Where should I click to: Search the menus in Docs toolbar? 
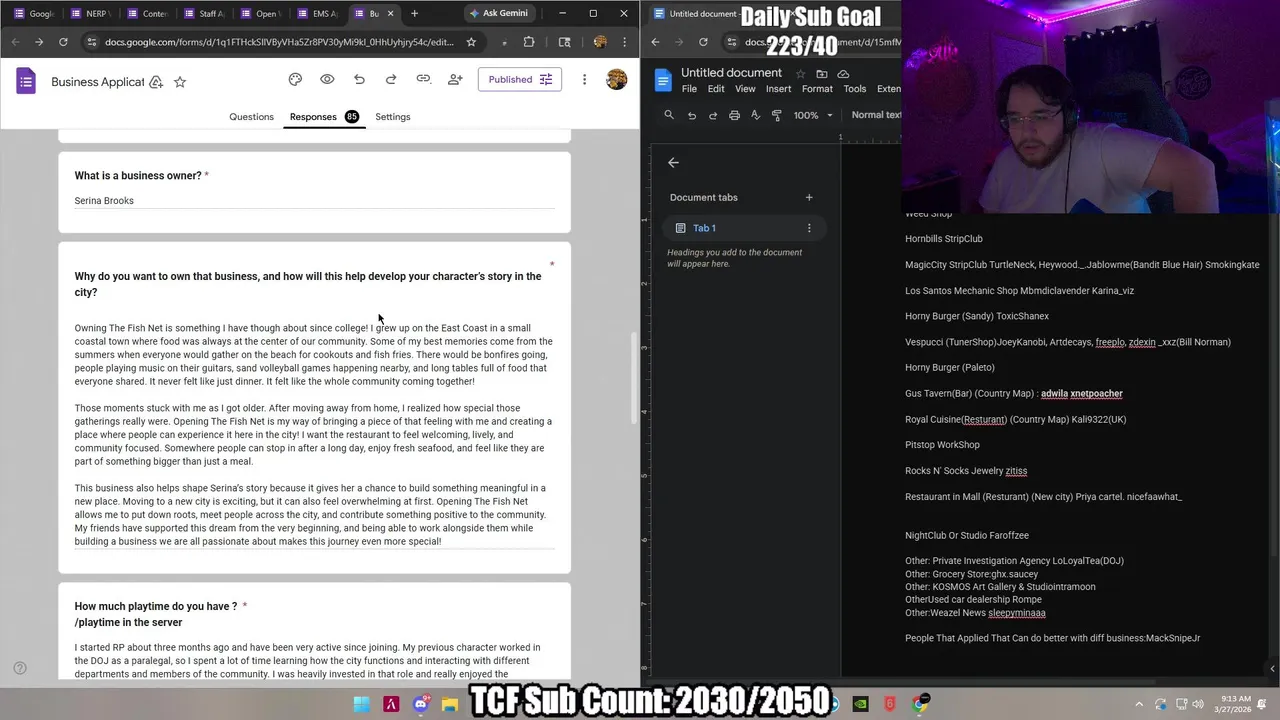[669, 115]
